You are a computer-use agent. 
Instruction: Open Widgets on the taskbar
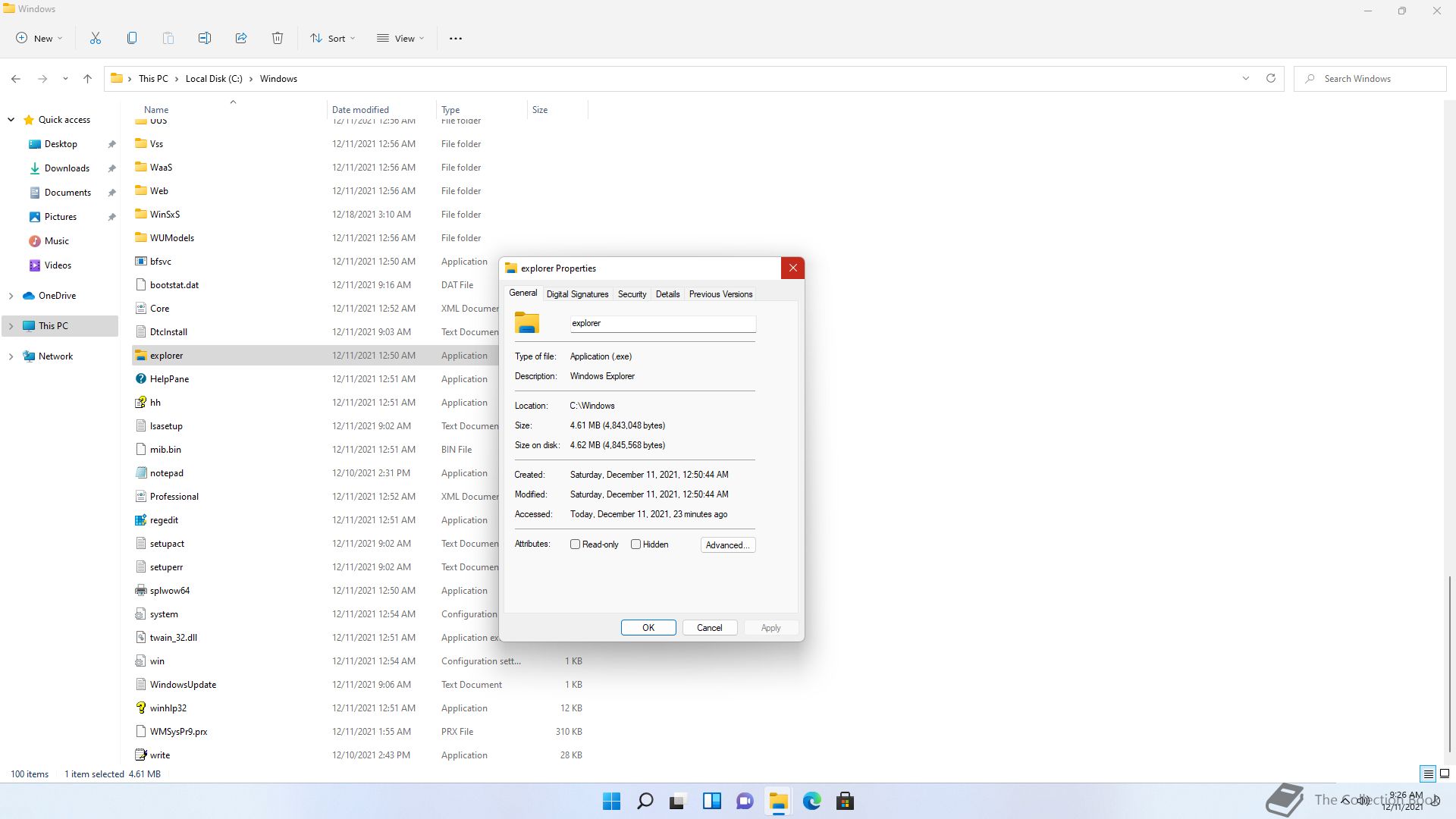tap(712, 801)
